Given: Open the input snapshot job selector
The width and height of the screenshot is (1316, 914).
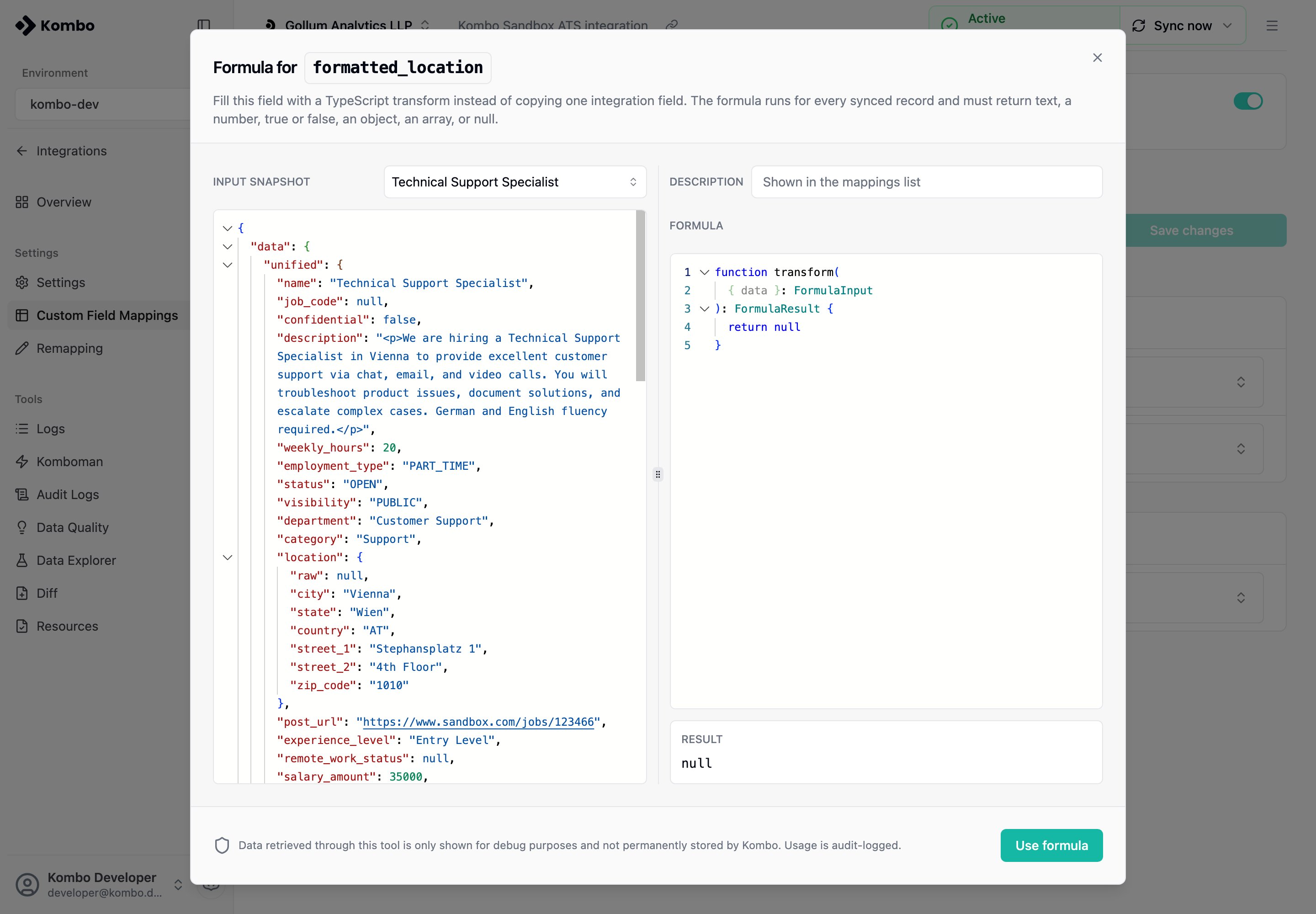Looking at the screenshot, I should pos(515,182).
